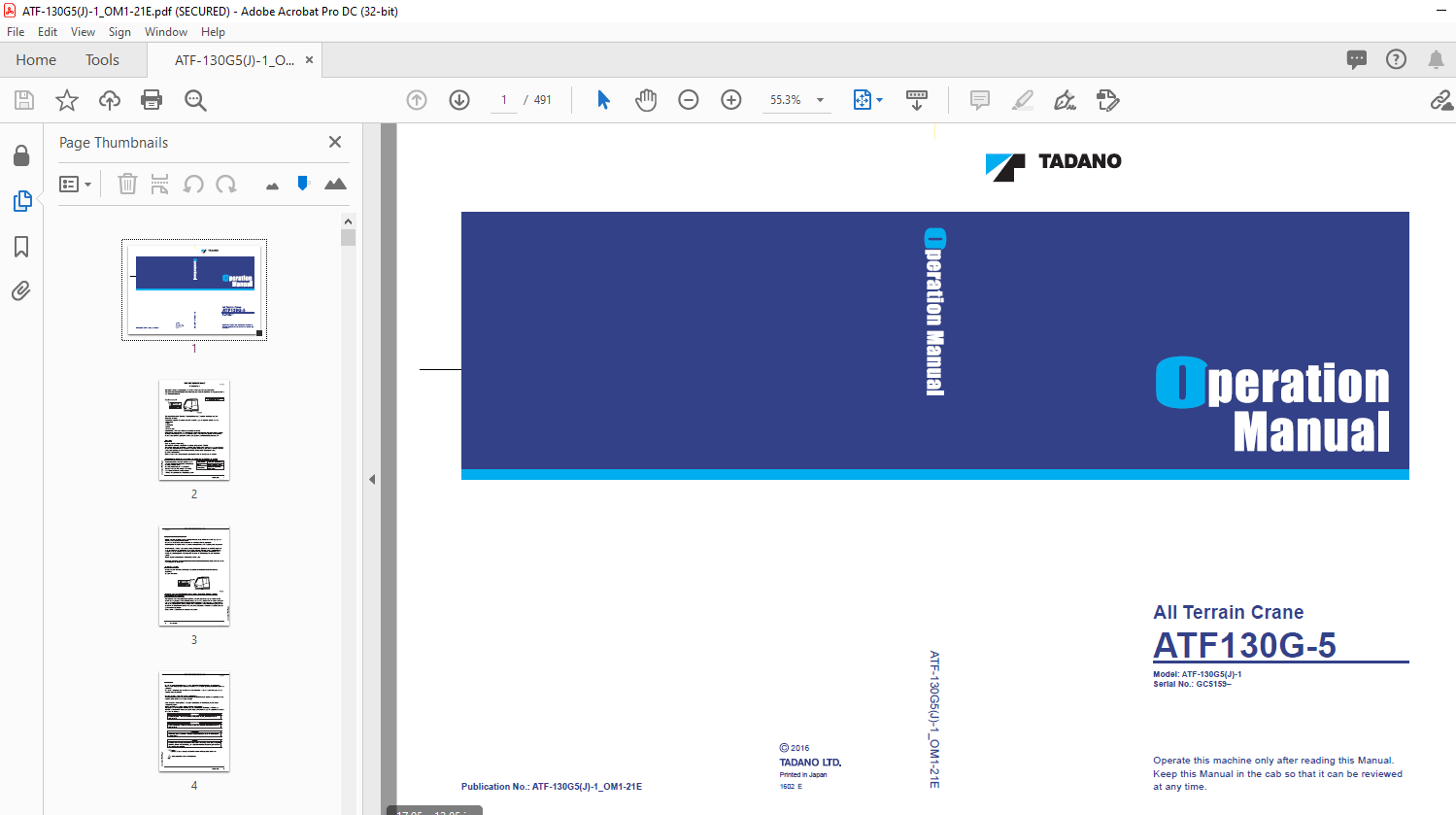Select page 3 thumbnail
Screen dimensions: 1456x815
coord(194,576)
